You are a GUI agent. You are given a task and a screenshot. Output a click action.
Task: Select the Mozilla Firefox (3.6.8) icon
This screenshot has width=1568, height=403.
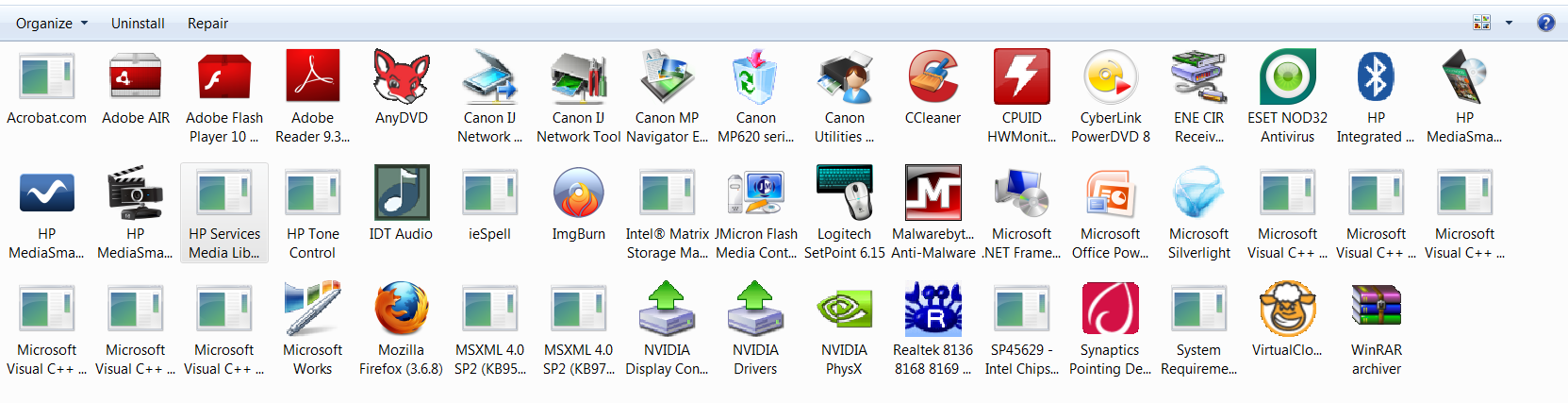401,310
